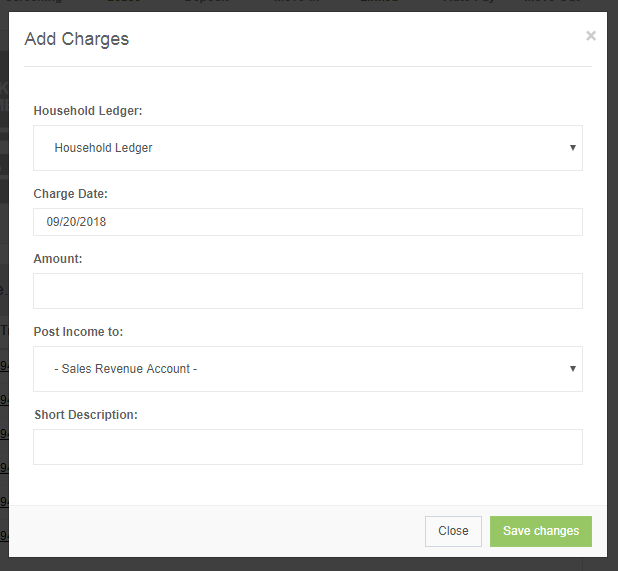Image resolution: width=618 pixels, height=571 pixels.
Task: Click the Save changes button
Action: click(x=541, y=531)
